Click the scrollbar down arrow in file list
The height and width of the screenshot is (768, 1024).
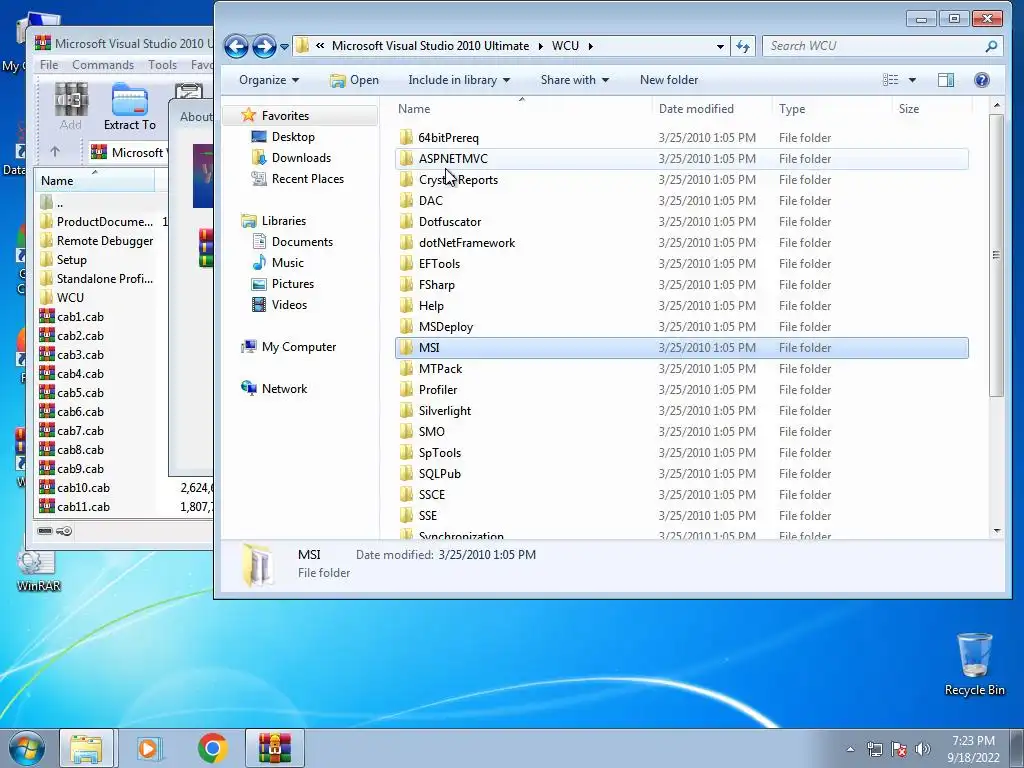coord(997,531)
